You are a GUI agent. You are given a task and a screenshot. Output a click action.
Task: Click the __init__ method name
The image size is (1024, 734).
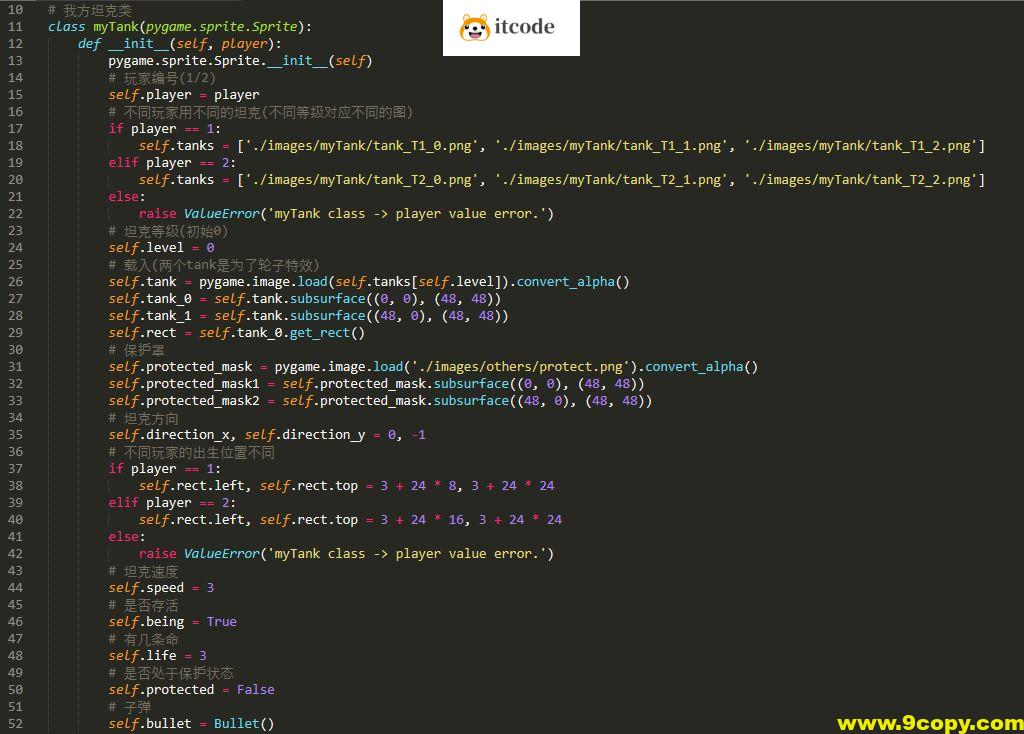[x=138, y=43]
